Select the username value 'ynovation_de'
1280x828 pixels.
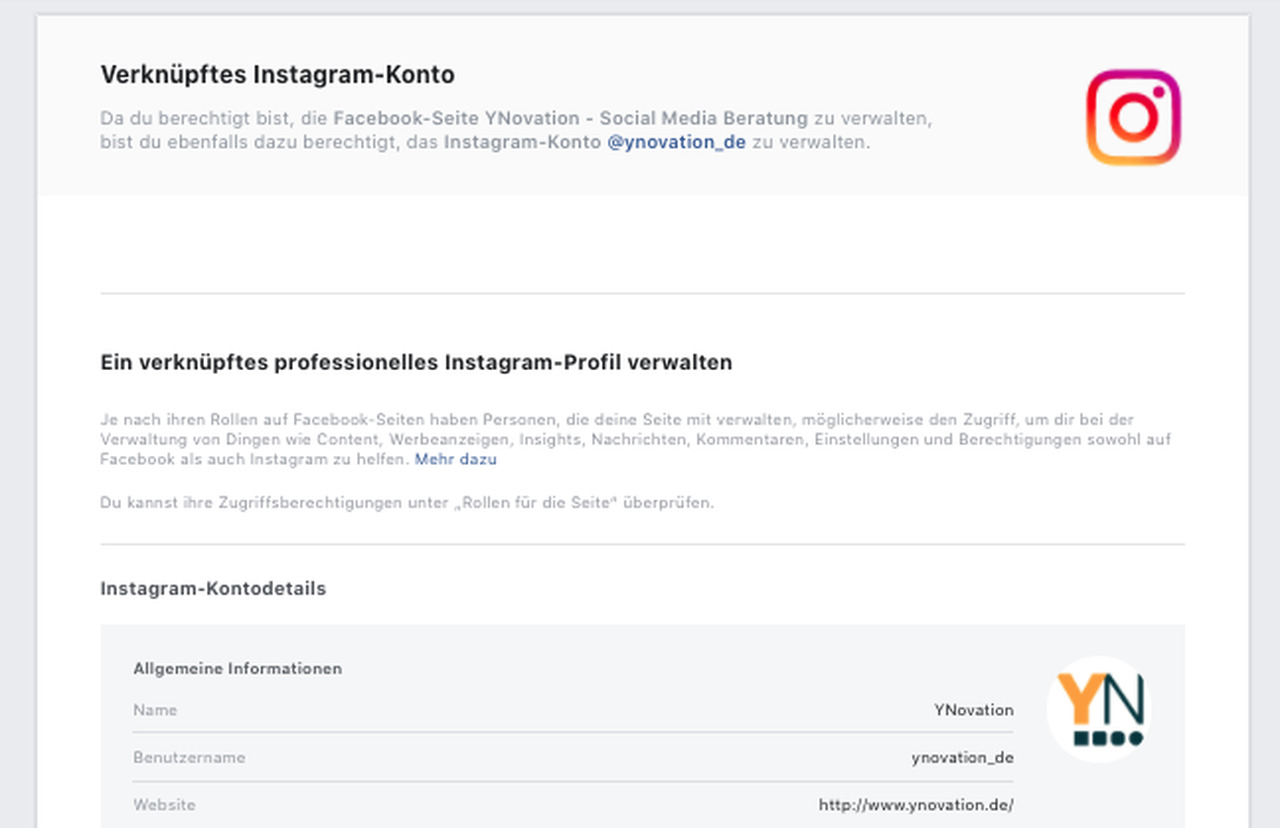click(962, 757)
